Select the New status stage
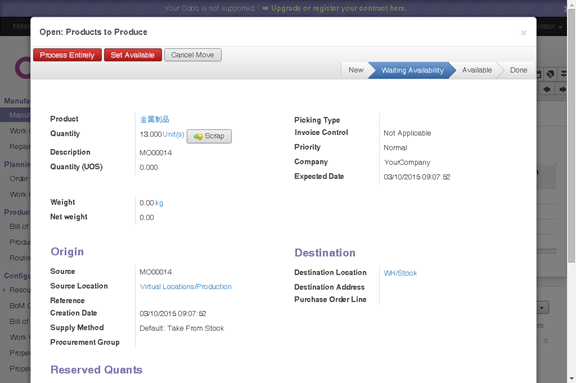576x383 pixels. pos(356,70)
